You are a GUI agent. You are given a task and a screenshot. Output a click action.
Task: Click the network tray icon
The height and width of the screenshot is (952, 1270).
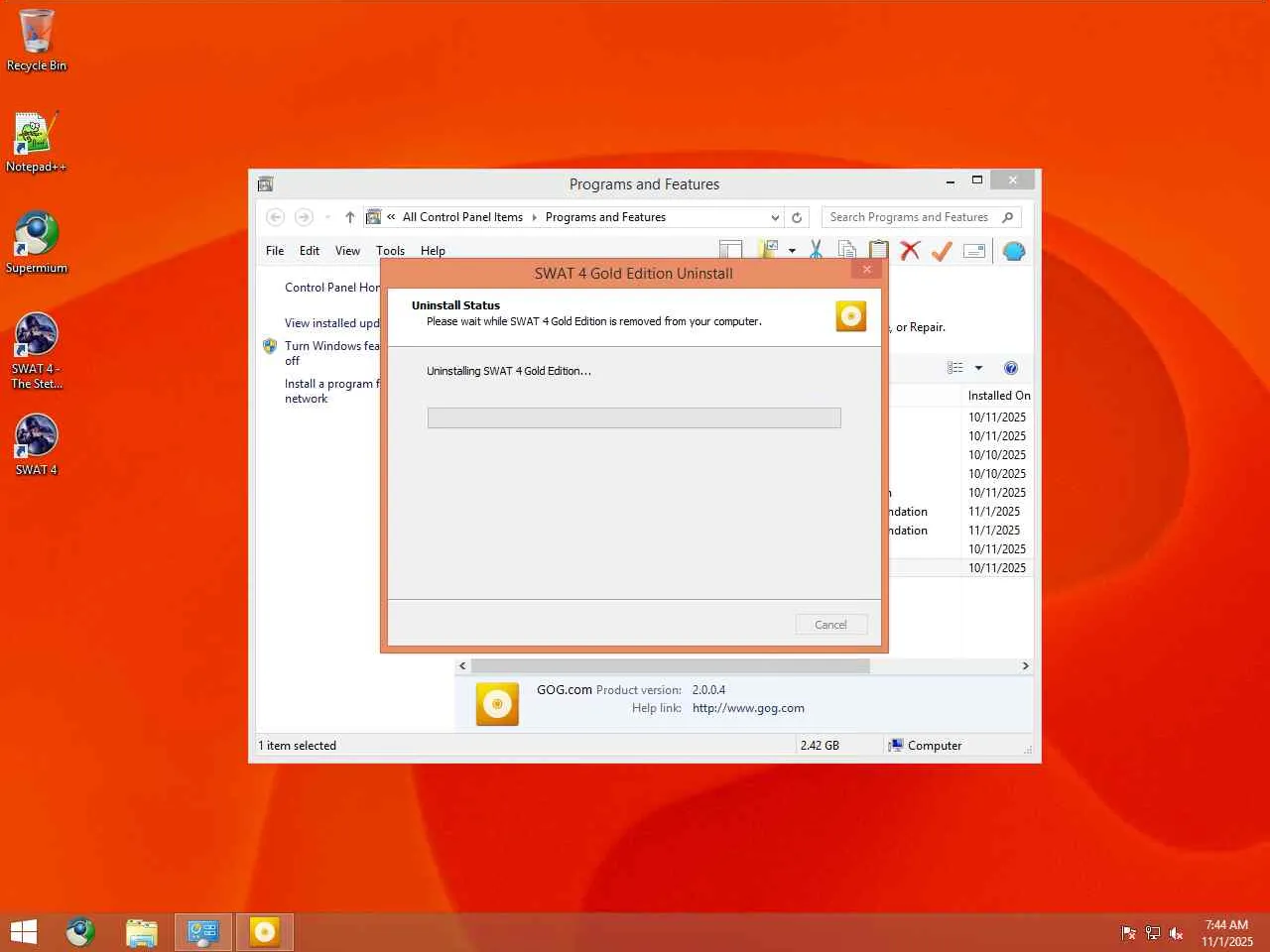click(x=1152, y=932)
